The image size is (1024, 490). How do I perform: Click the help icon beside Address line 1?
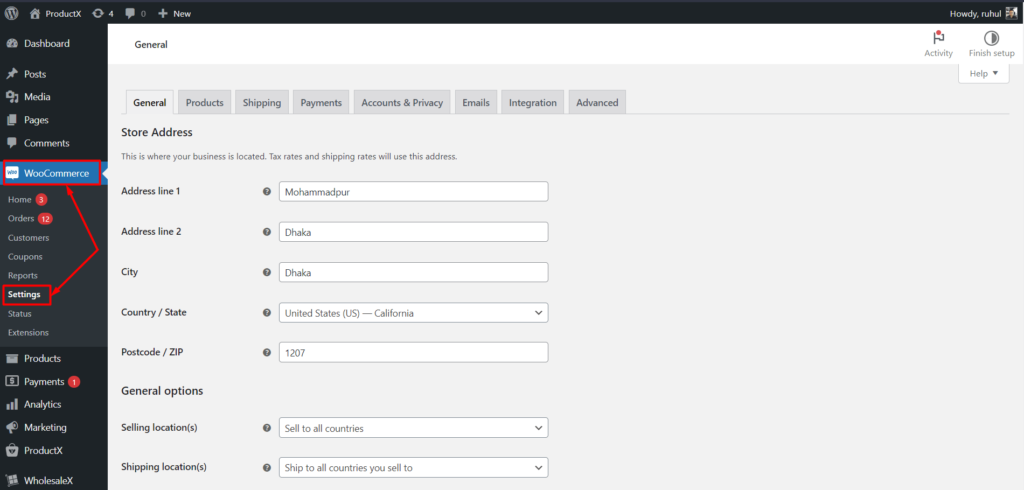[x=266, y=192]
